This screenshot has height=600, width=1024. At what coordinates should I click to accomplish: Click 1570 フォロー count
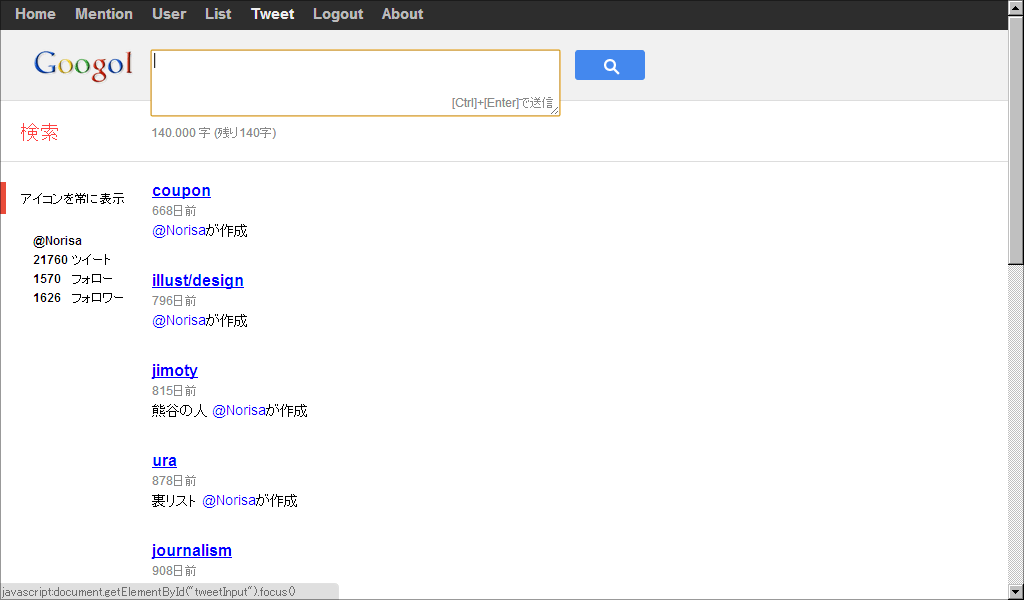[73, 279]
